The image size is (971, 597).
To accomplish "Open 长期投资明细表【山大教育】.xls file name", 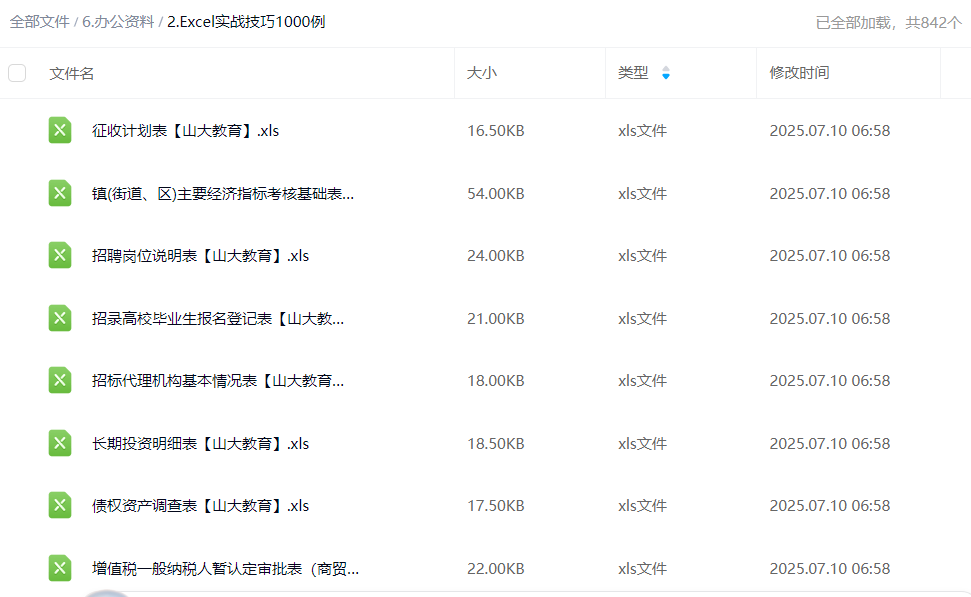I will click(x=200, y=443).
